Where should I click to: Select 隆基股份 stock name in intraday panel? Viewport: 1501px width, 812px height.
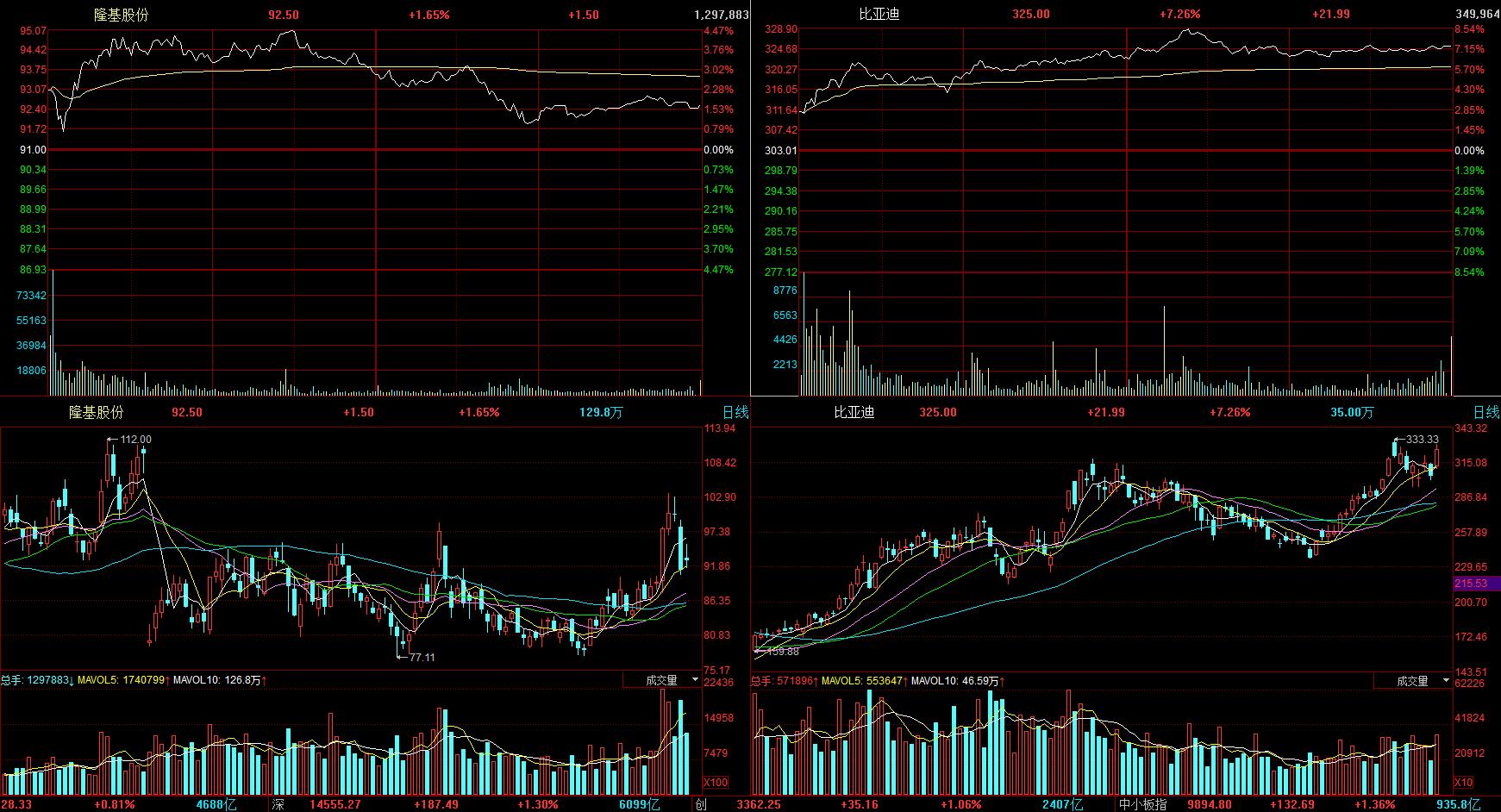tap(121, 15)
